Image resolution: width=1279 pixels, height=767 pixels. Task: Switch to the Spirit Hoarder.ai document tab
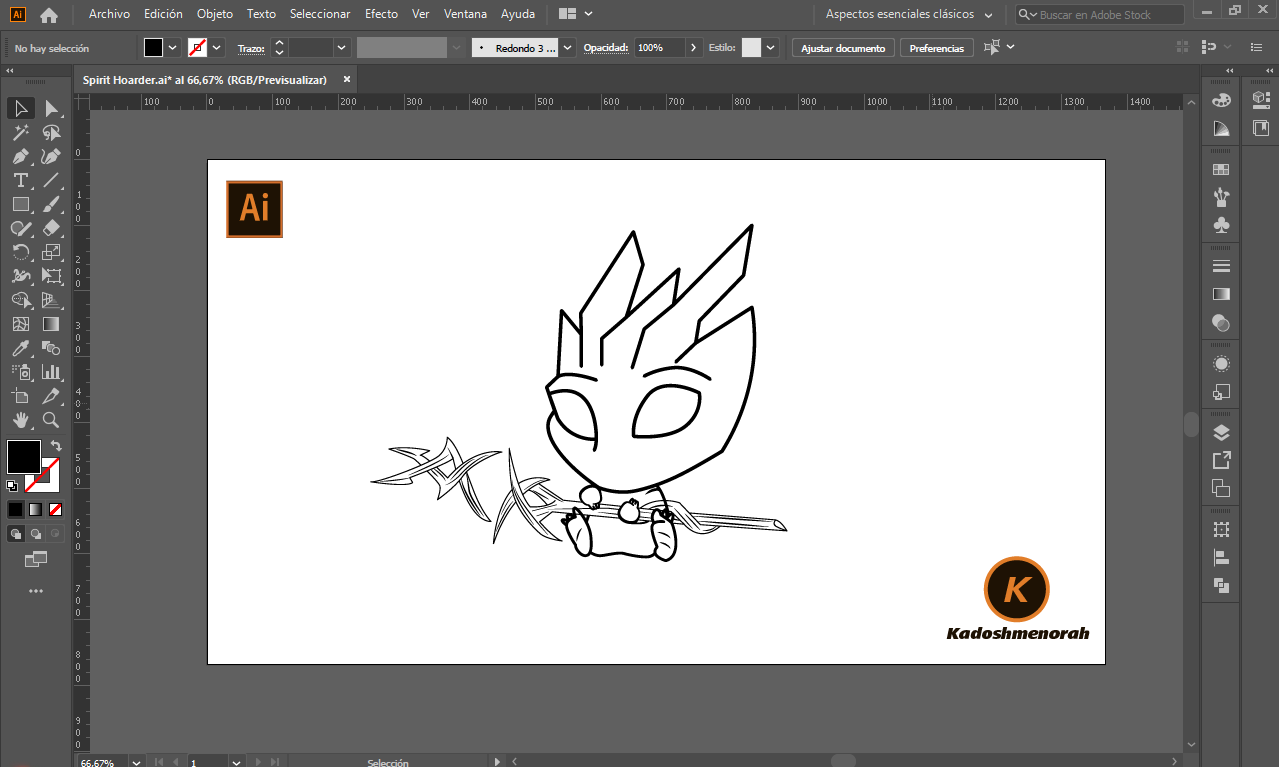click(x=205, y=80)
